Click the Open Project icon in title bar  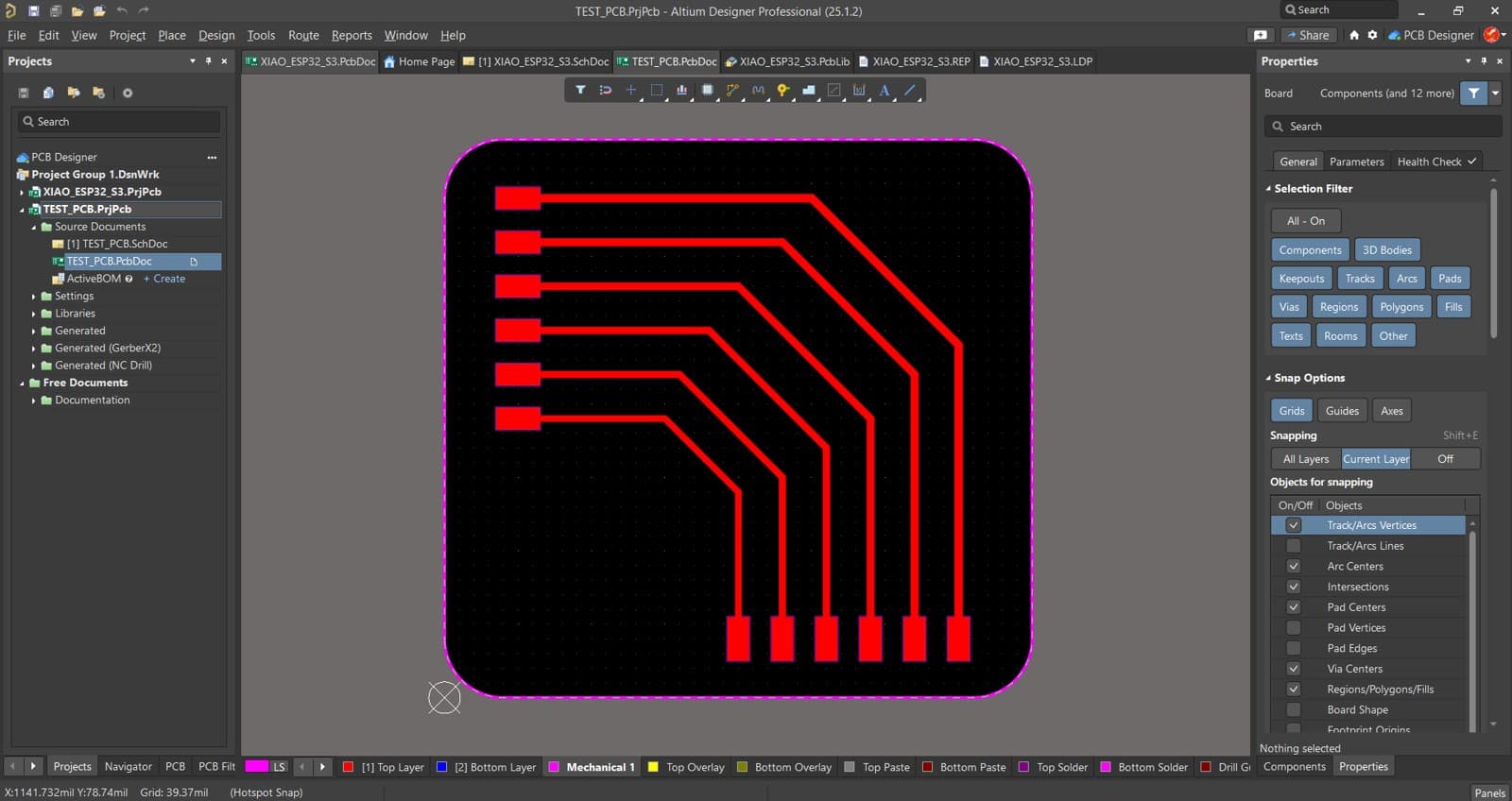(x=99, y=10)
